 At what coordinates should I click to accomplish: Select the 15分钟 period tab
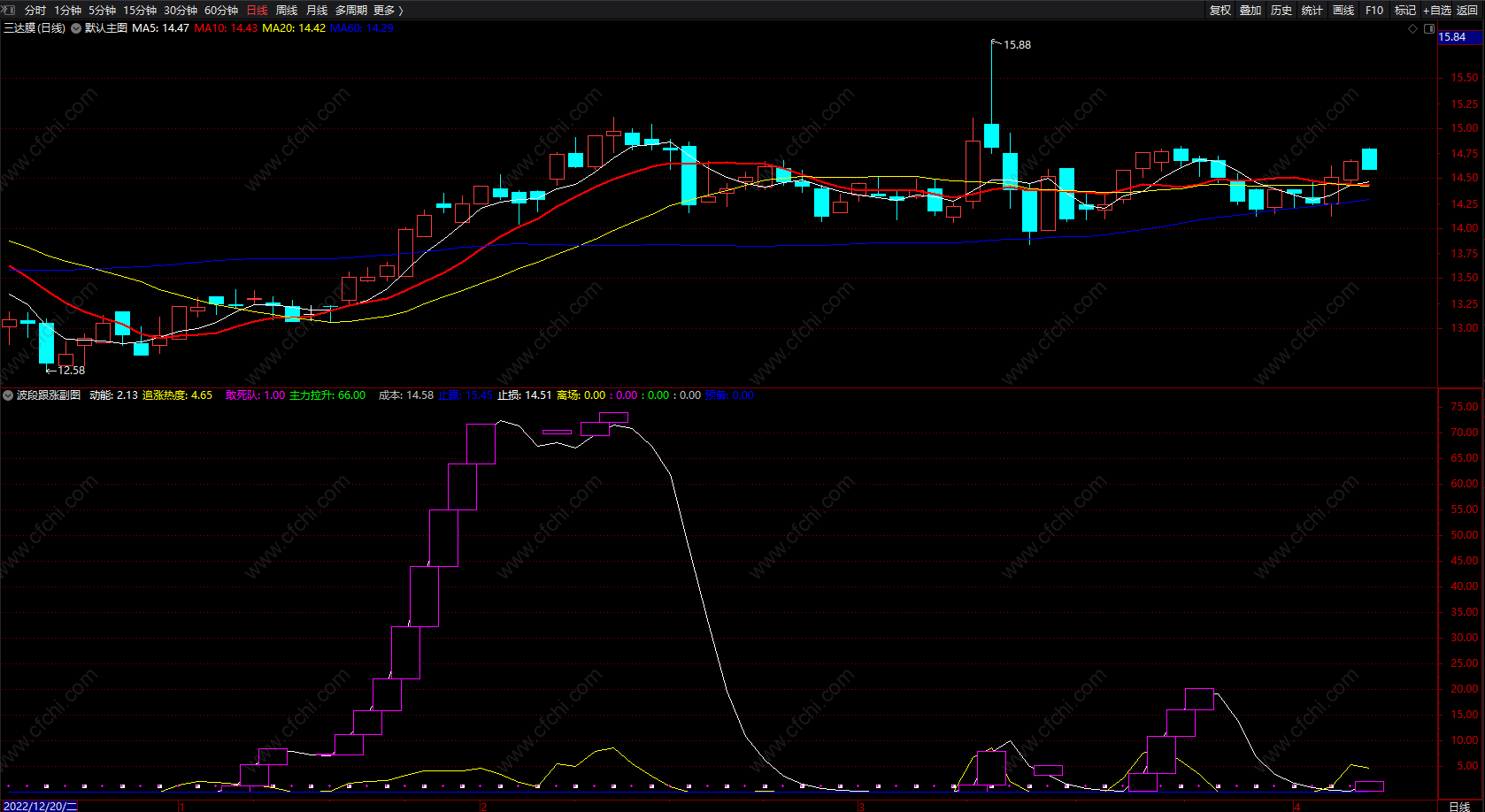[x=140, y=11]
